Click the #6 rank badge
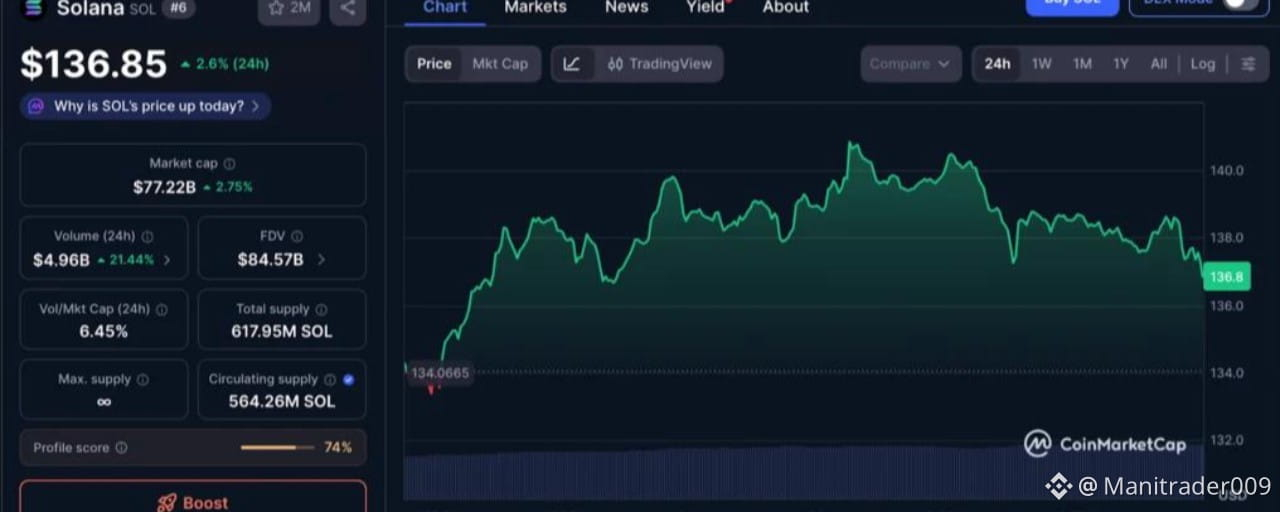The image size is (1280, 512). point(178,8)
